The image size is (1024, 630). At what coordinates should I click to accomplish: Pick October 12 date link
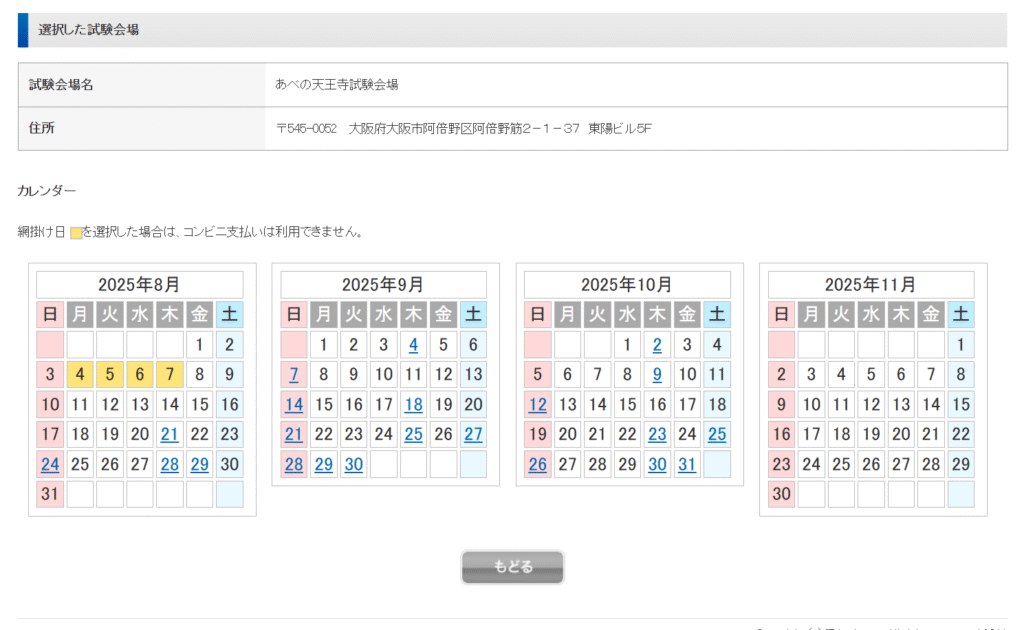pos(537,405)
